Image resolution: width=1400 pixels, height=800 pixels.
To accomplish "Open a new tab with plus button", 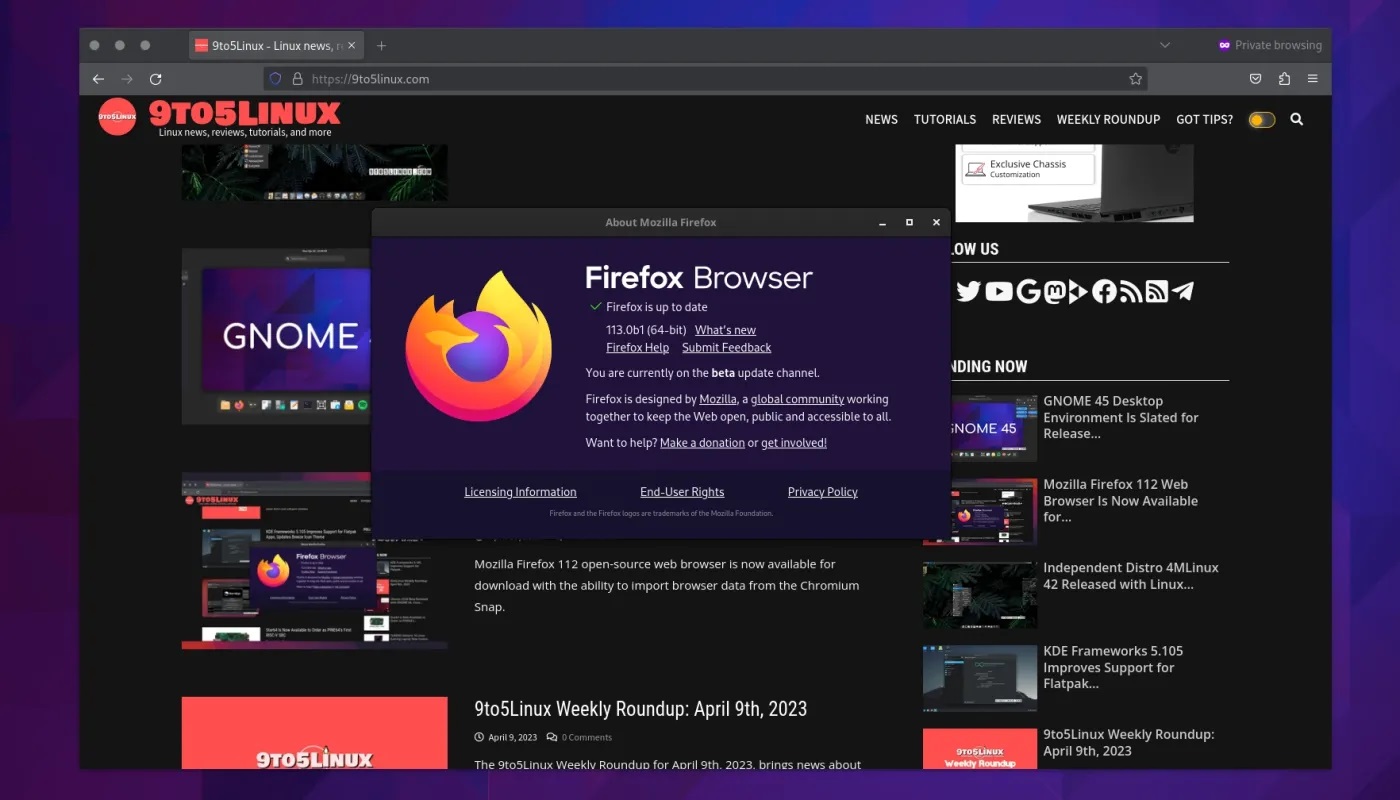I will pyautogui.click(x=381, y=45).
